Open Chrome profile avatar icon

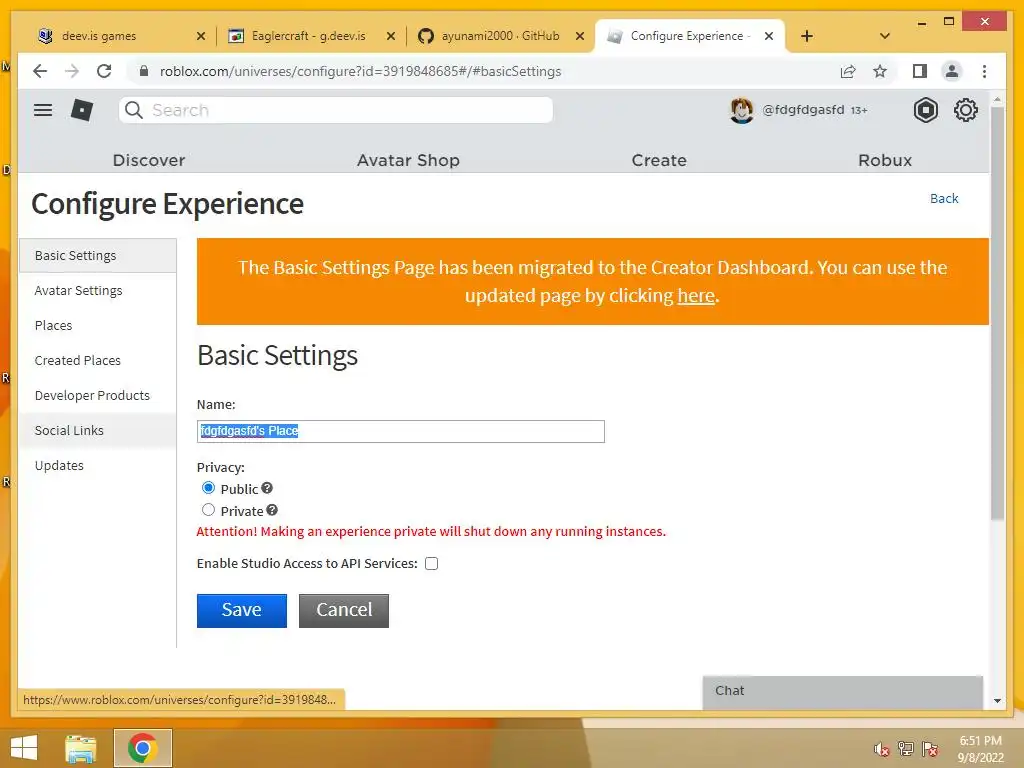[x=952, y=71]
